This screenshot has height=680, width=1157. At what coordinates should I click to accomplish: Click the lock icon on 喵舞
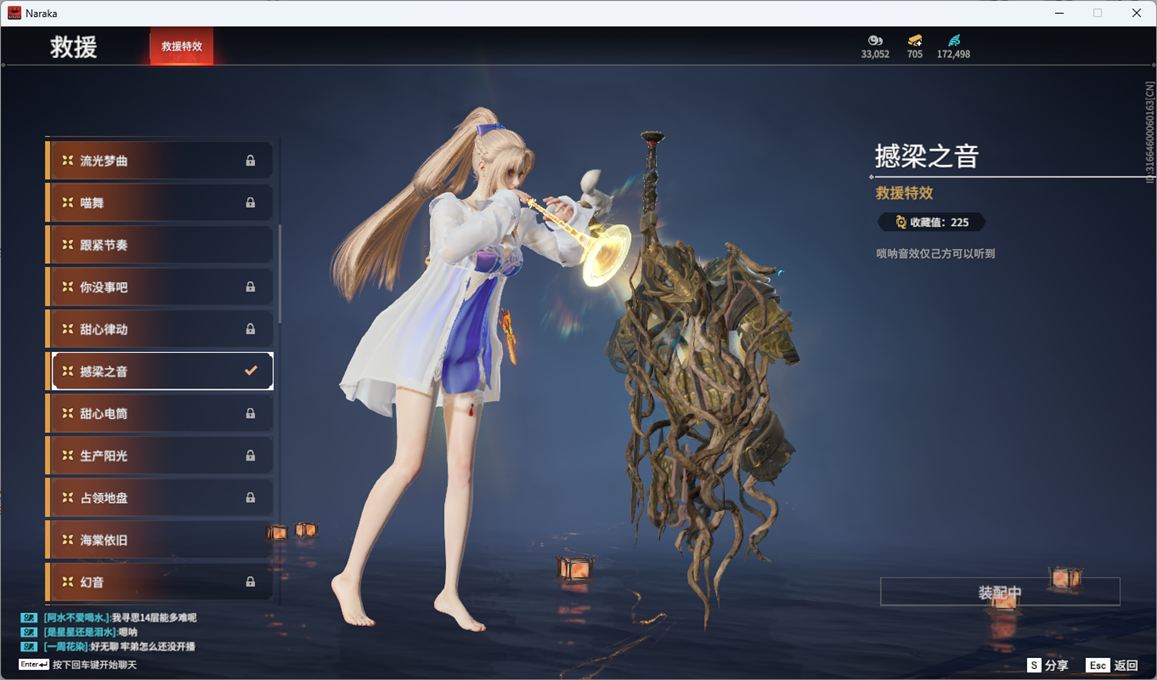250,202
